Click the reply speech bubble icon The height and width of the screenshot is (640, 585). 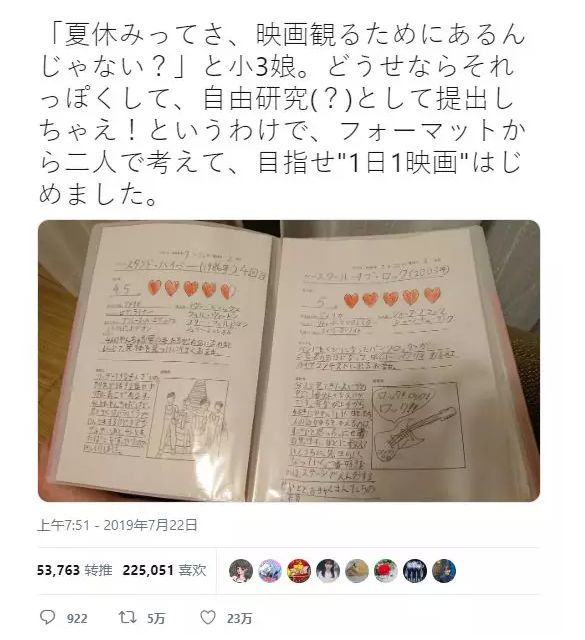pyautogui.click(x=47, y=617)
